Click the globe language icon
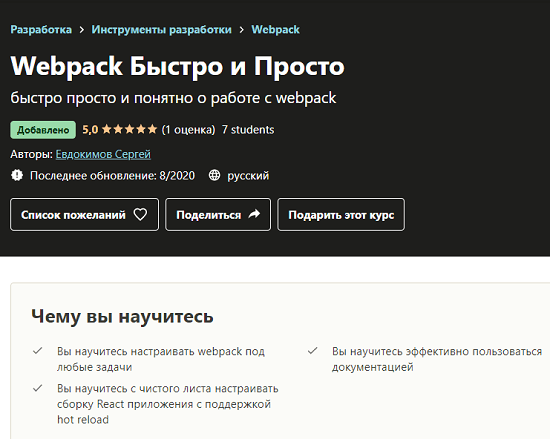Screen dimensions: 550x439 214,175
